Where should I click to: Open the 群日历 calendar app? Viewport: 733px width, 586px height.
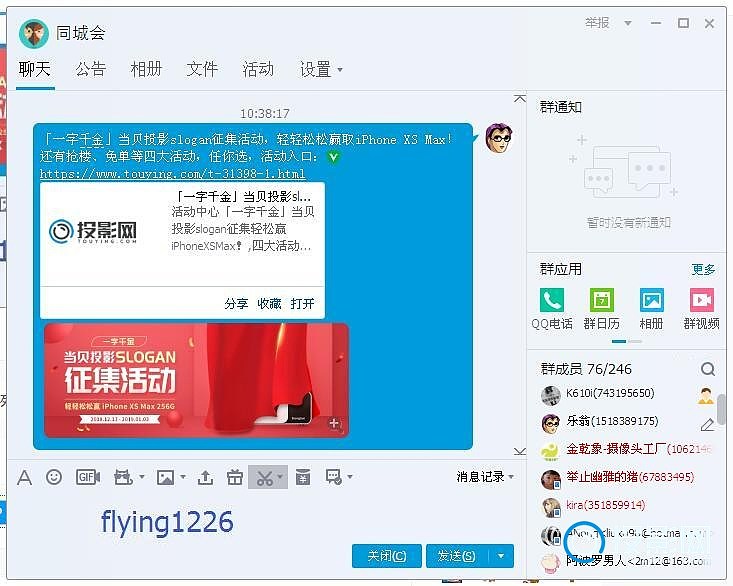click(x=602, y=309)
